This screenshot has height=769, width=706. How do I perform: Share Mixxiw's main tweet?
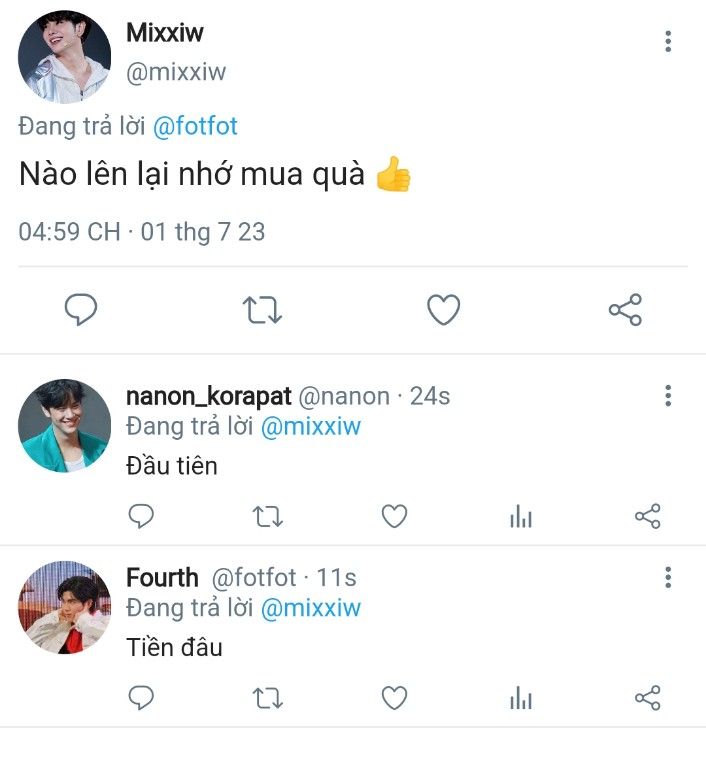pos(625,311)
